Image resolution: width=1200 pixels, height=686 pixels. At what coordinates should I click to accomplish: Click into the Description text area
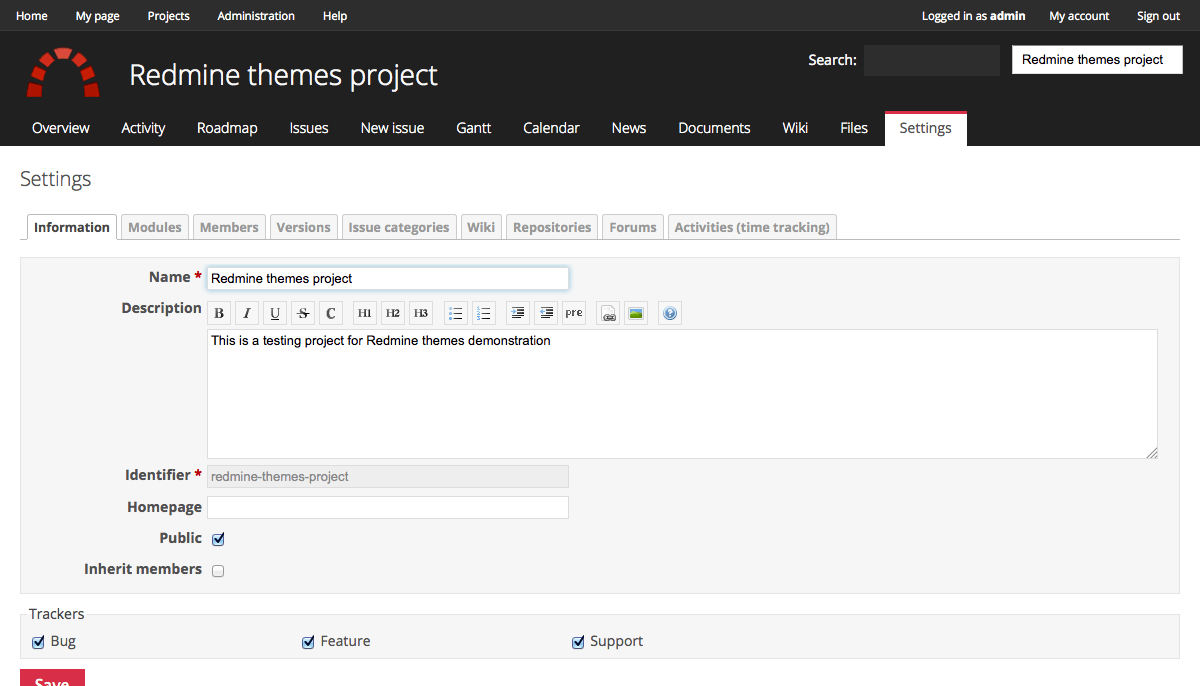[682, 394]
